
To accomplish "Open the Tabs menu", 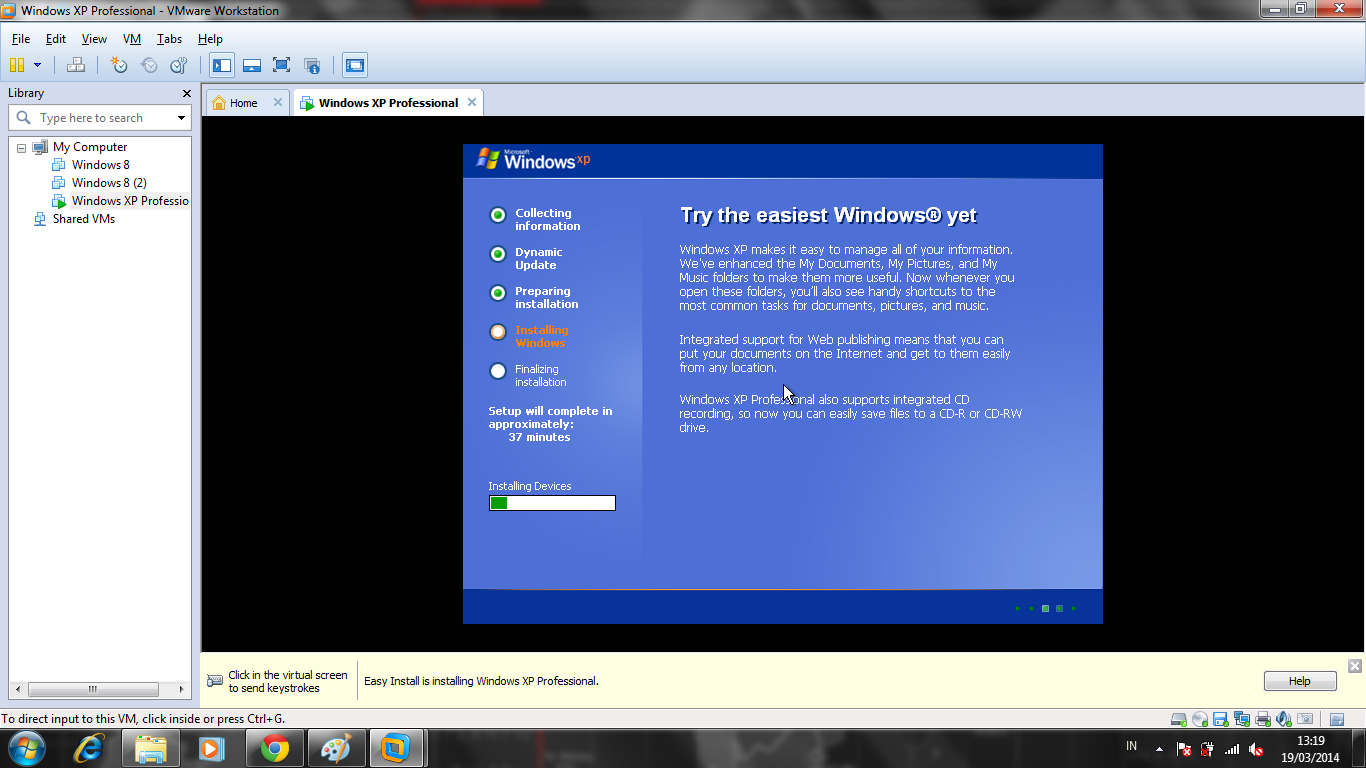I will point(169,39).
